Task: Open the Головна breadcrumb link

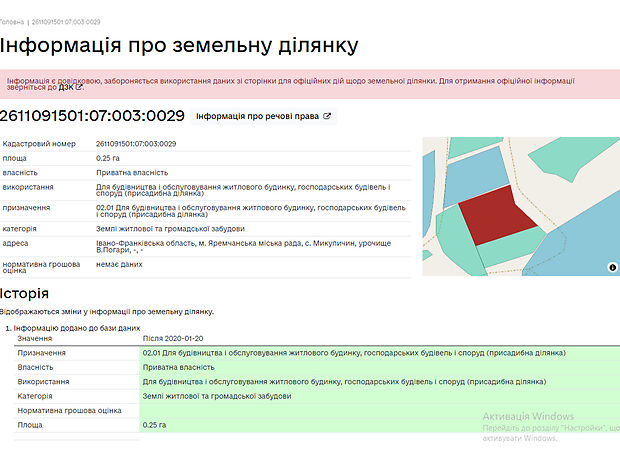Action: pyautogui.click(x=12, y=22)
